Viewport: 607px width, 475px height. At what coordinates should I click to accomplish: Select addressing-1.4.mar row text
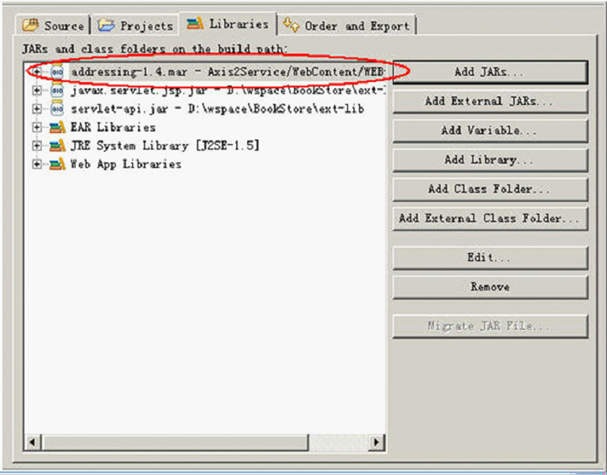coord(228,72)
